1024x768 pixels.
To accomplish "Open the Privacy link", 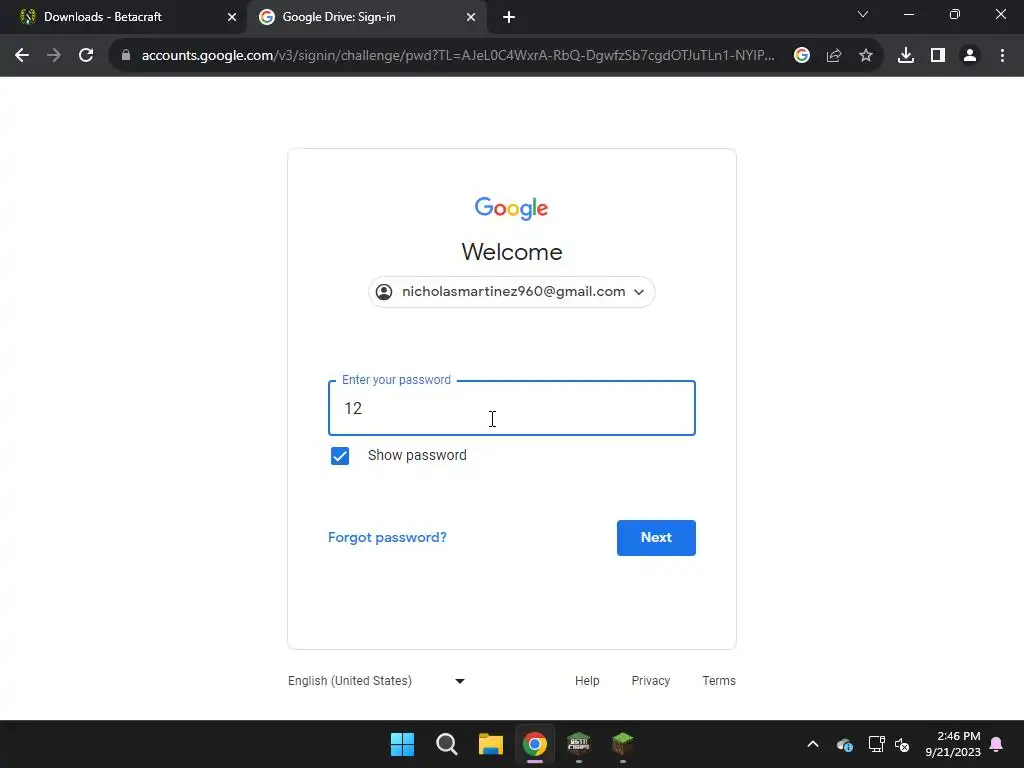I will pos(650,680).
